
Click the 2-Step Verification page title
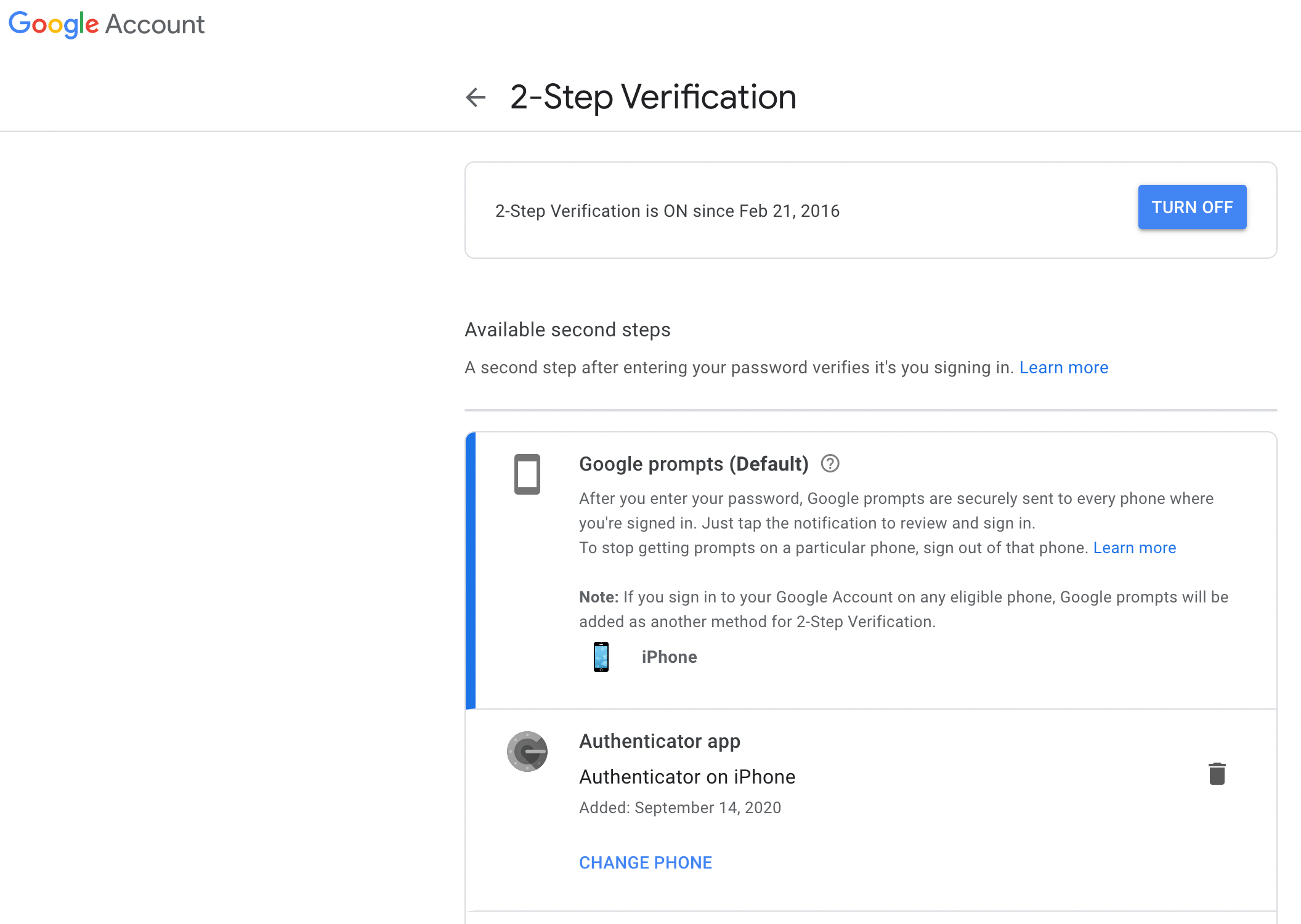coord(653,97)
